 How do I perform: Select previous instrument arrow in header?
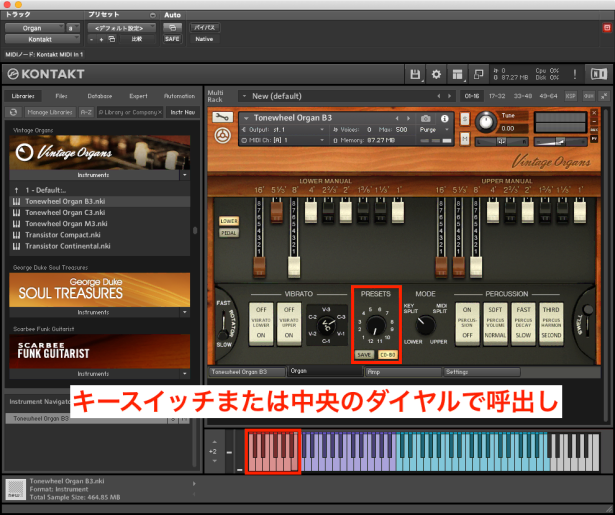coord(397,118)
